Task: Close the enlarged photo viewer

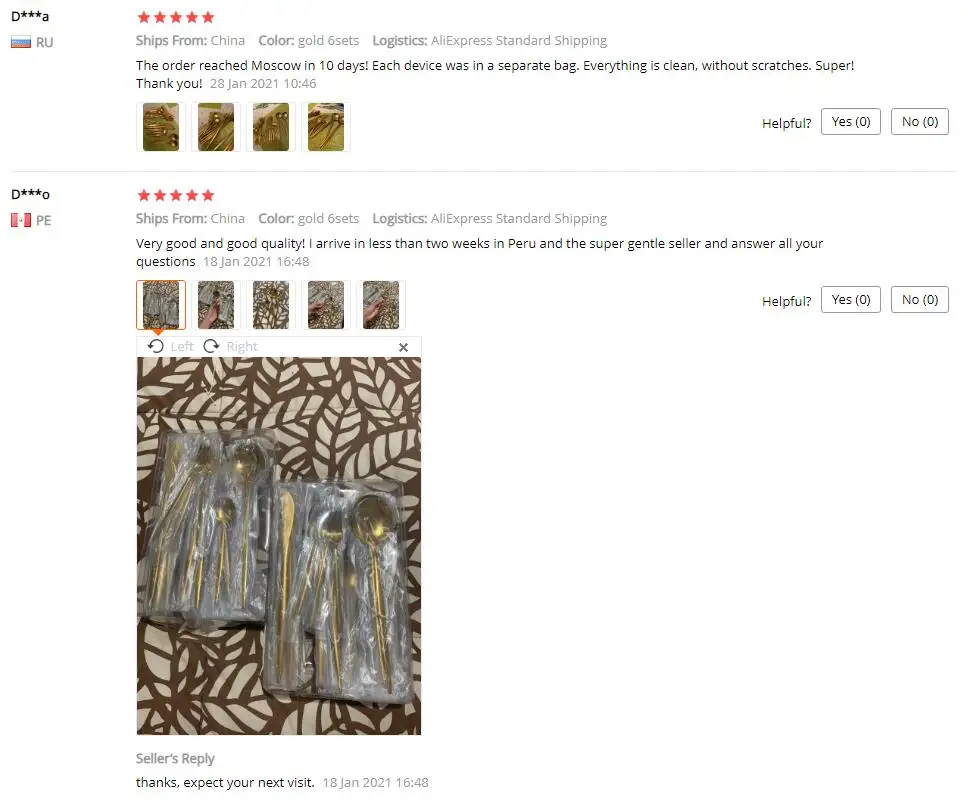Action: 403,348
